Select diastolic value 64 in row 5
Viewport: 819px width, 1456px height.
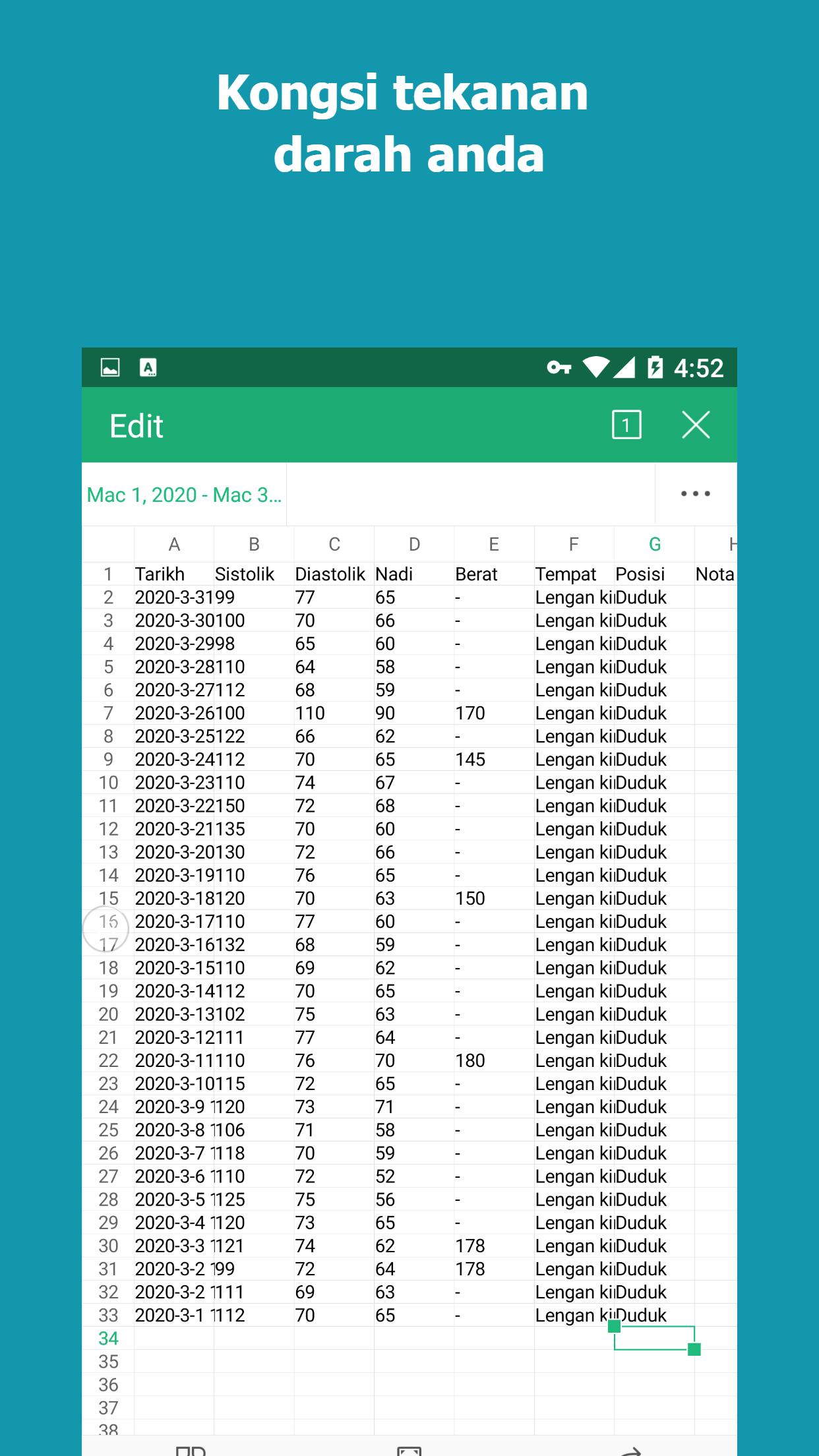[334, 667]
